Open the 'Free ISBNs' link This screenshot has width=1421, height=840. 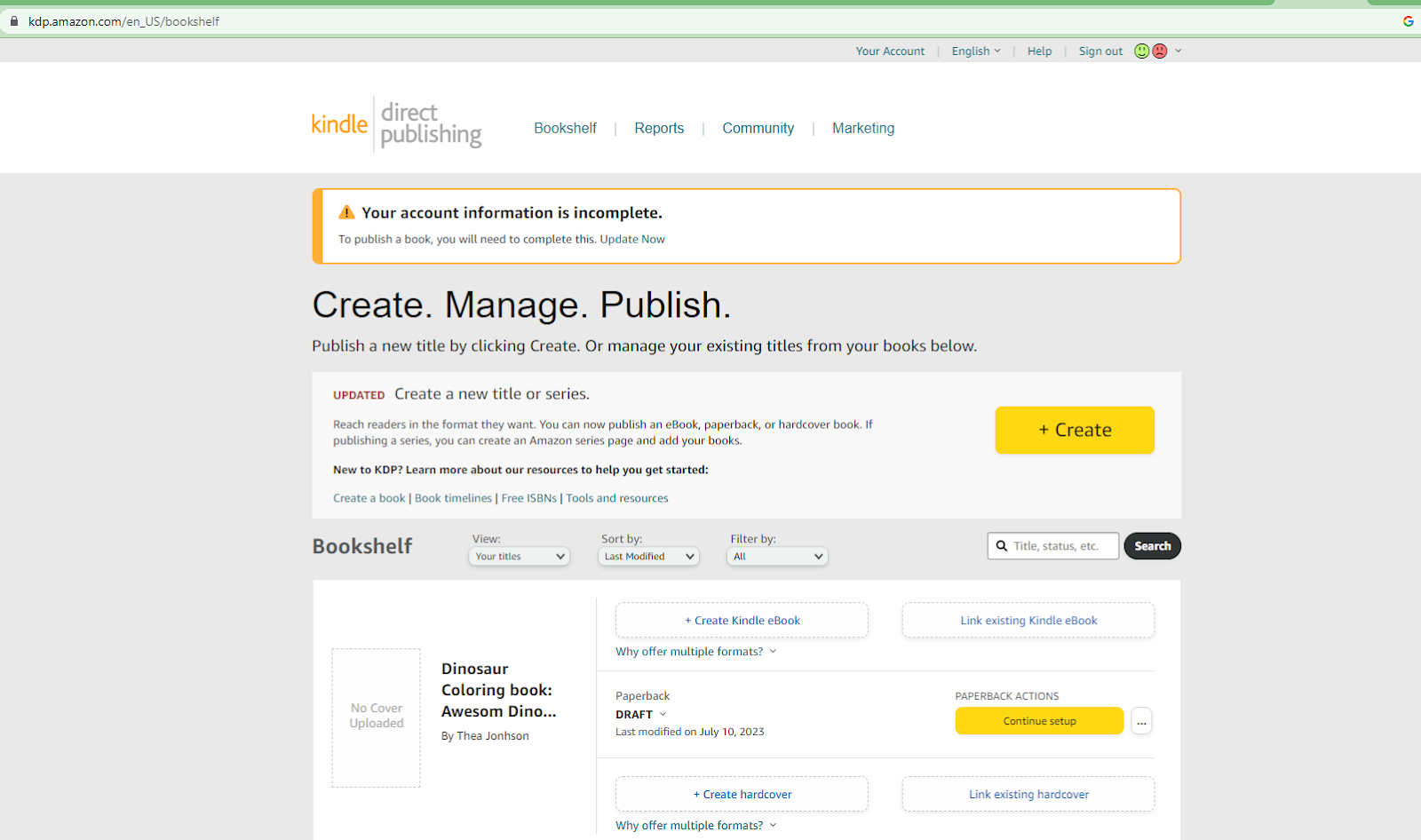point(529,498)
